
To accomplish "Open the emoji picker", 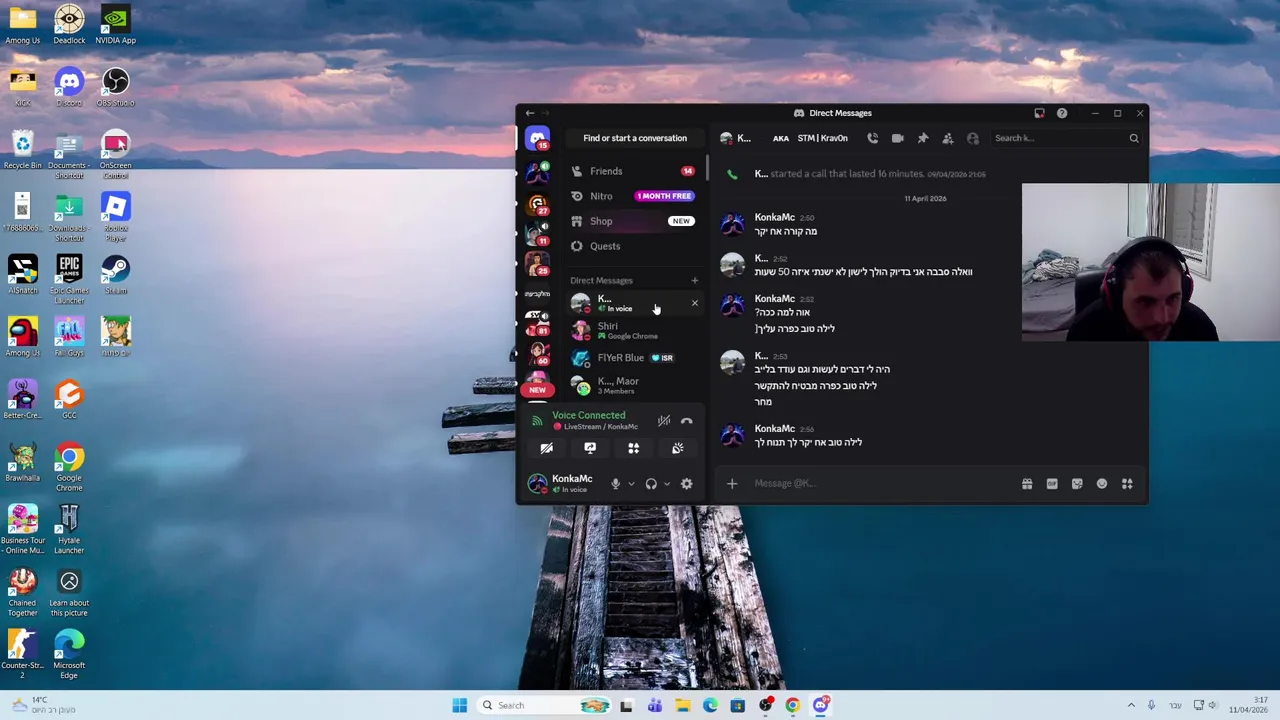I will (1102, 484).
